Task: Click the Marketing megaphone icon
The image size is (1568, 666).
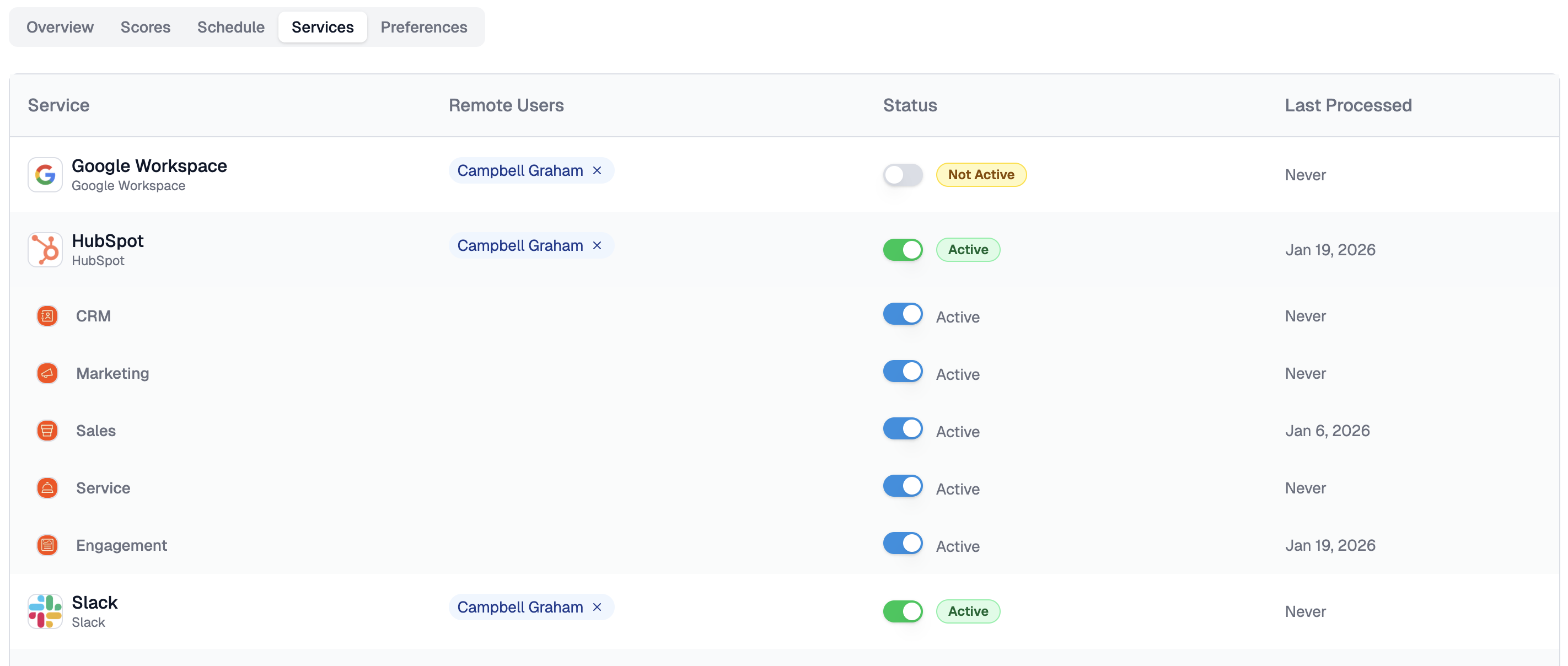Action: (x=47, y=373)
